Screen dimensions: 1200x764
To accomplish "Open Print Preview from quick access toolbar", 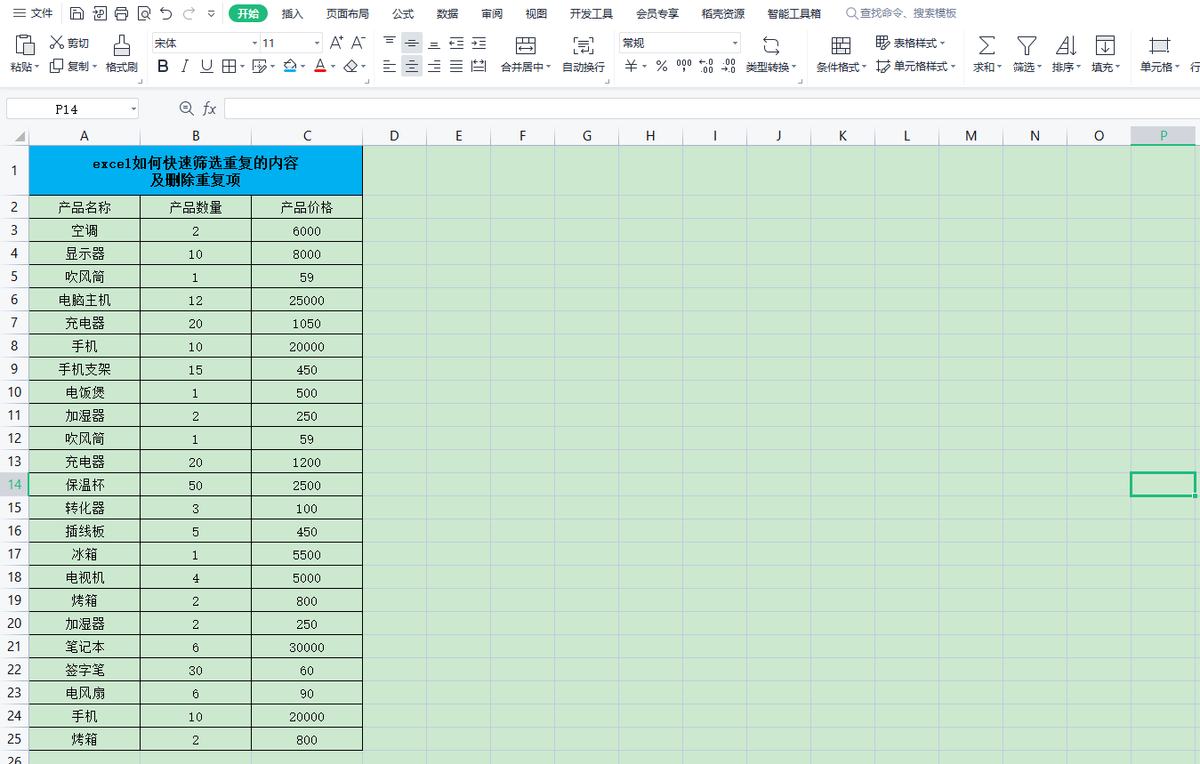I will [x=143, y=14].
